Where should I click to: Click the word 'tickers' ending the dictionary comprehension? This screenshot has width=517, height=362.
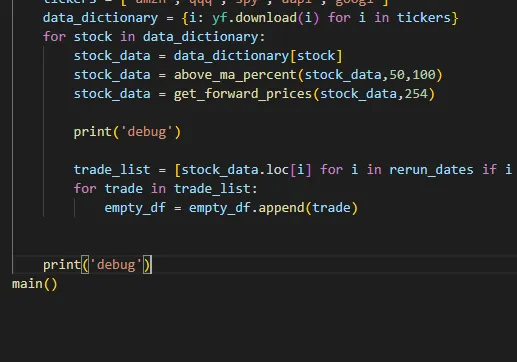click(424, 18)
